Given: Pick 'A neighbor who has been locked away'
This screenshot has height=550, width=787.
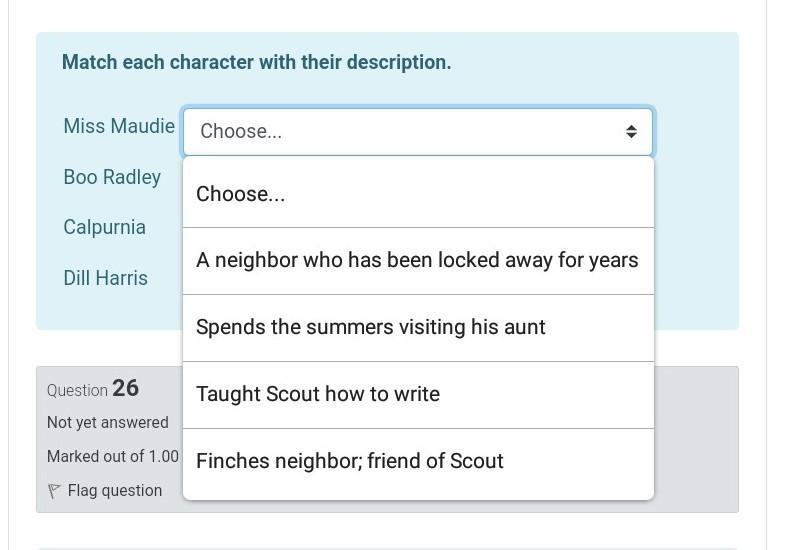Looking at the screenshot, I should coord(417,260).
